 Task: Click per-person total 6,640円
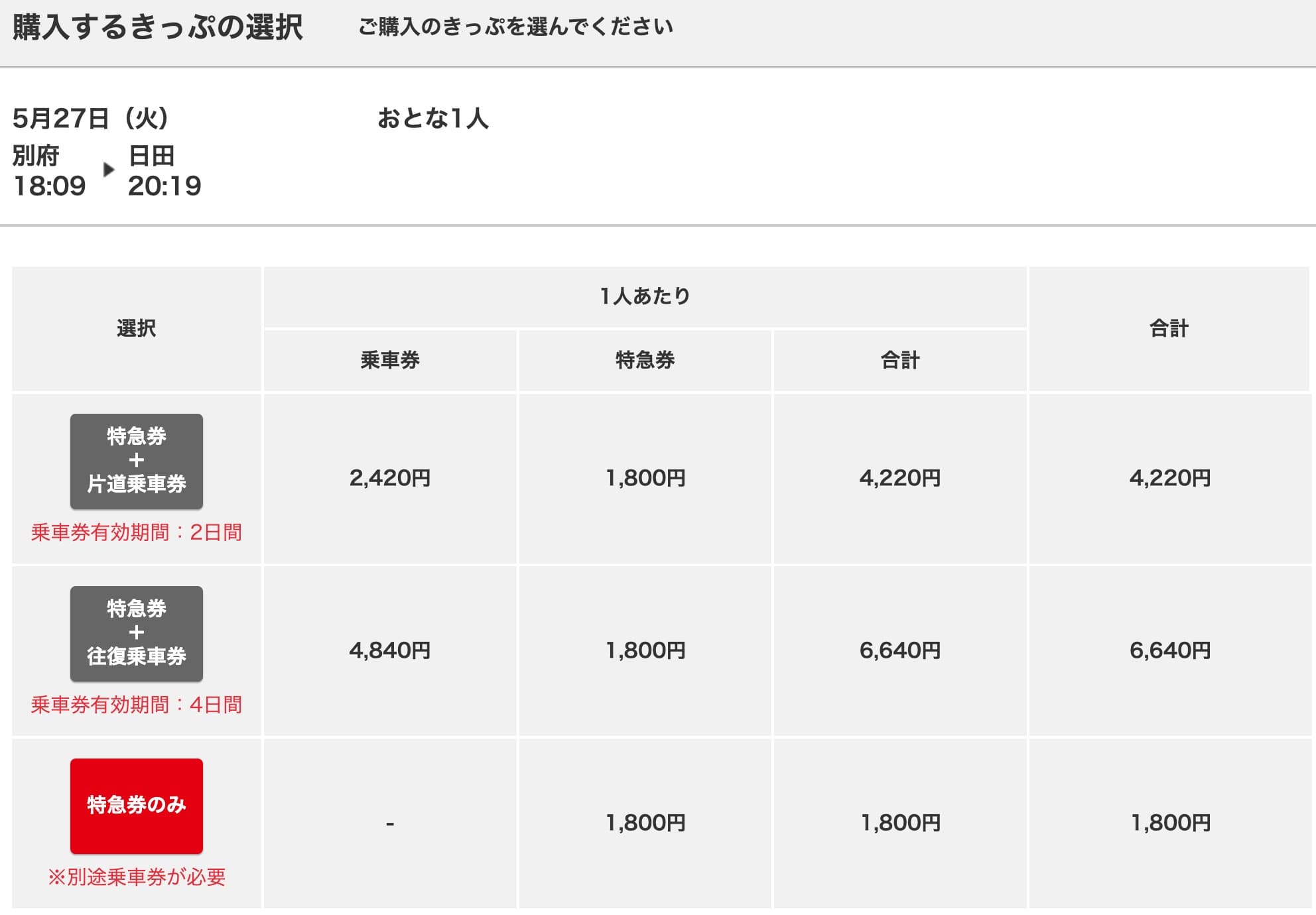coord(900,650)
